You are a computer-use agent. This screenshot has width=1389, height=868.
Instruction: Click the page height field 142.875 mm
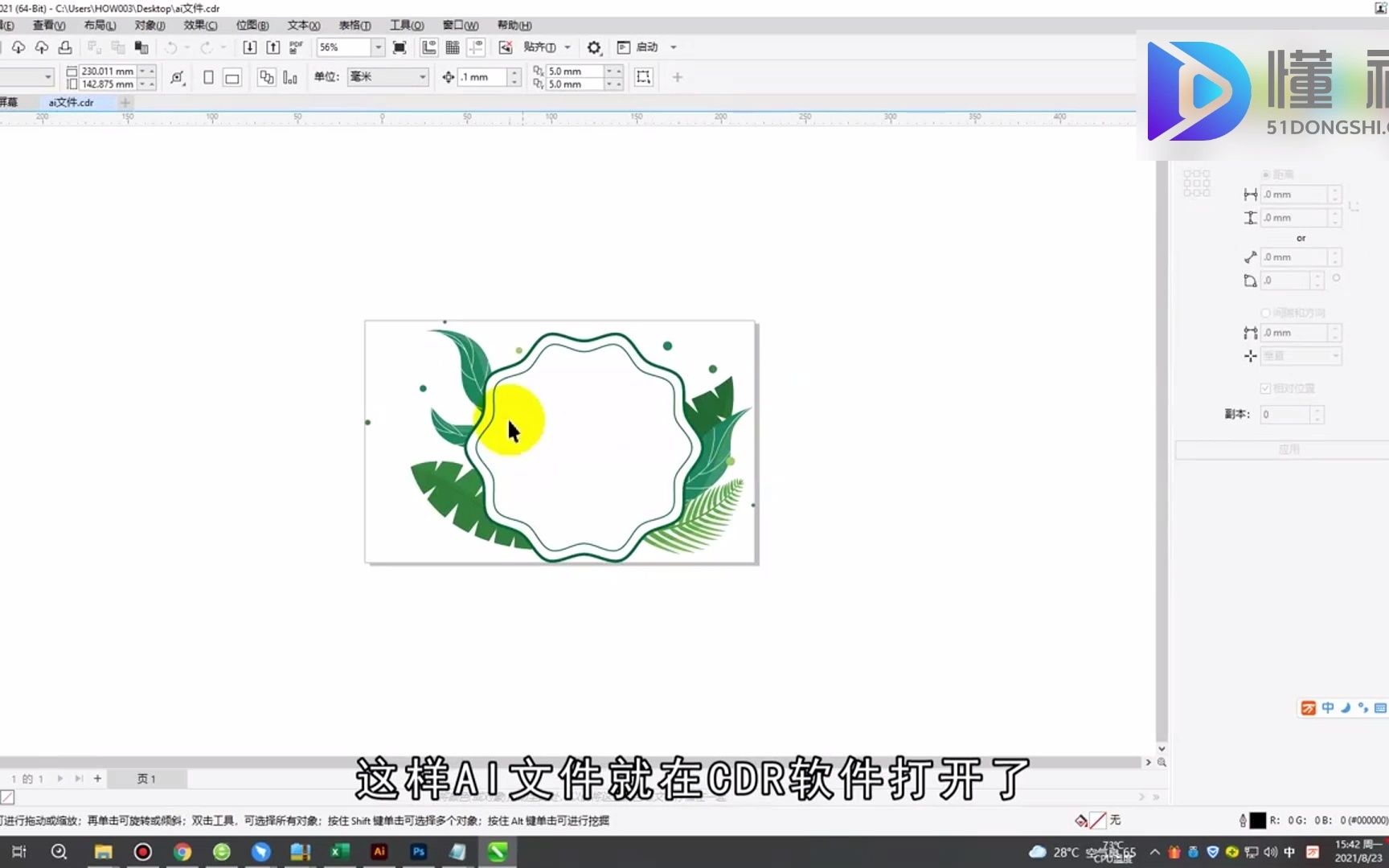click(x=107, y=84)
